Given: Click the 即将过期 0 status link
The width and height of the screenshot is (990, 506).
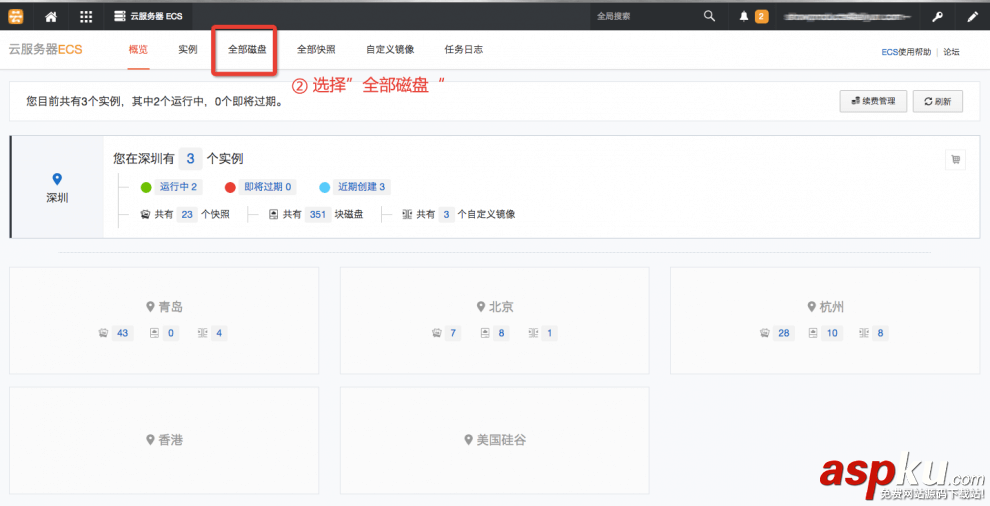Looking at the screenshot, I should [x=268, y=187].
